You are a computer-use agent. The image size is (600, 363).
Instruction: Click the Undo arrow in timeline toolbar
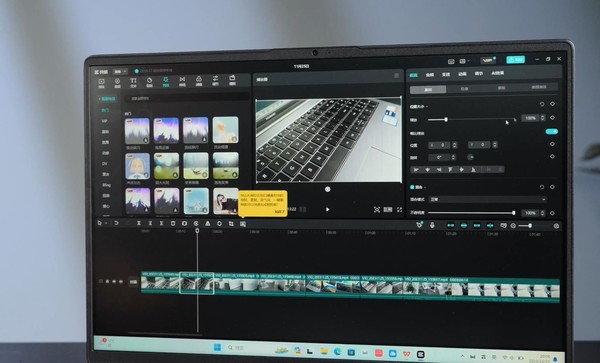point(116,223)
